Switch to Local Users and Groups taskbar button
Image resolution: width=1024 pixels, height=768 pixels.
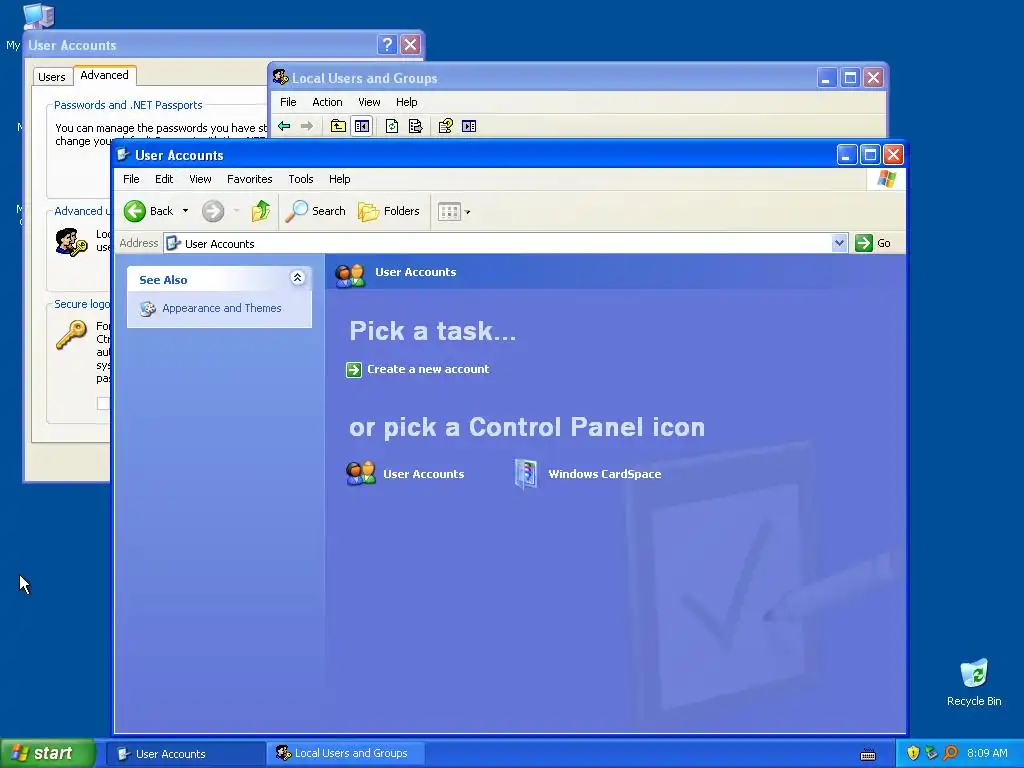point(346,754)
